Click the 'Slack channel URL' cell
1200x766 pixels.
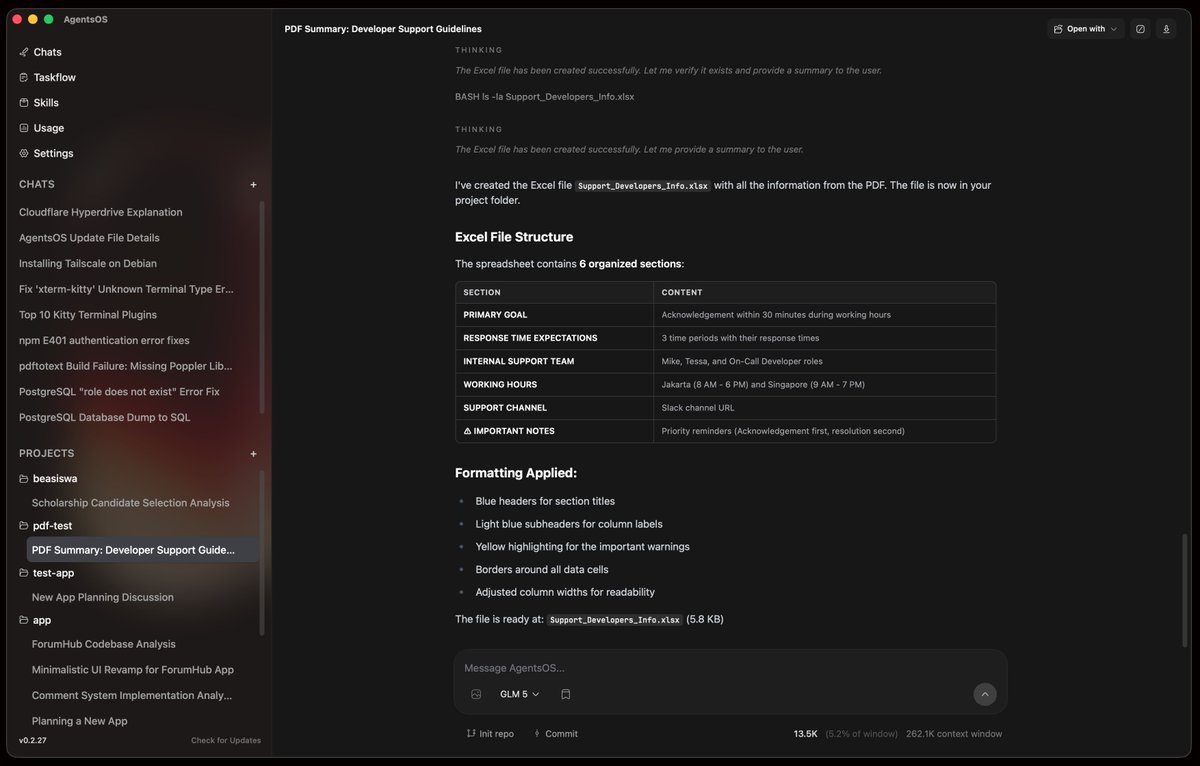pos(825,408)
